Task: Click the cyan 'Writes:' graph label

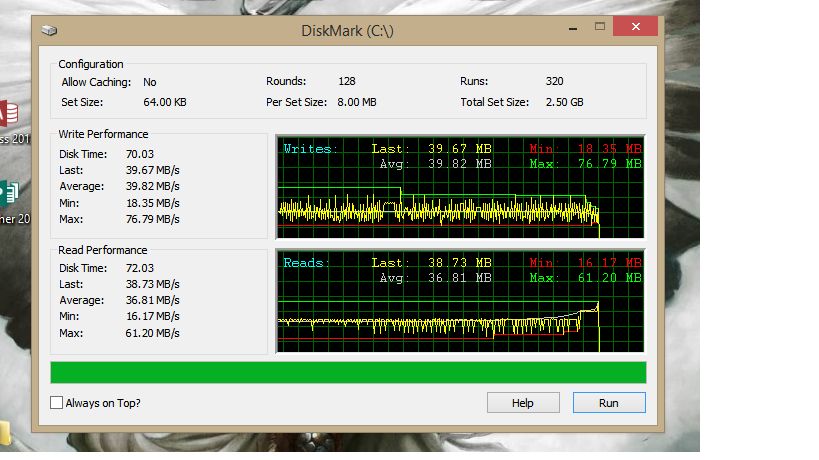Action: pyautogui.click(x=311, y=149)
